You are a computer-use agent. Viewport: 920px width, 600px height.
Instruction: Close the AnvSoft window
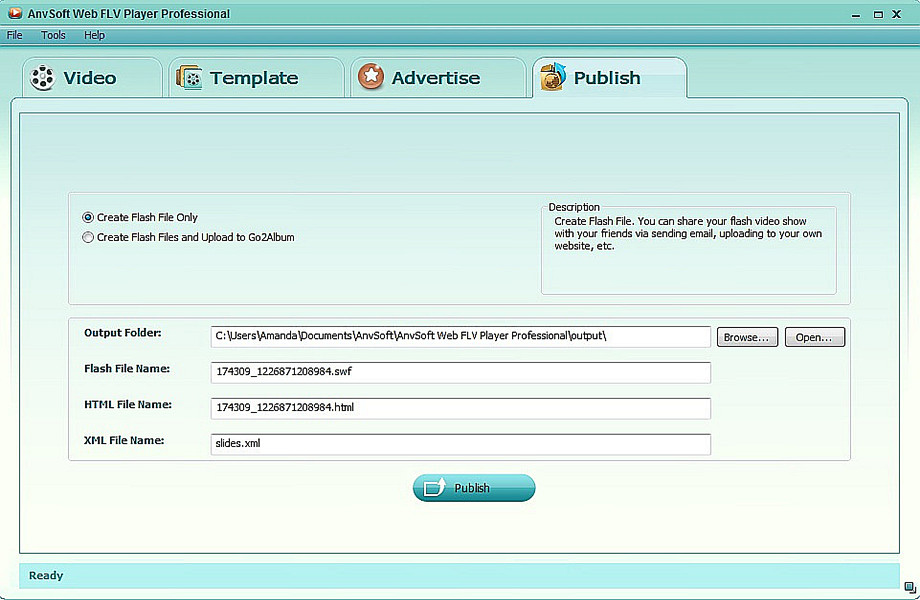[x=897, y=14]
